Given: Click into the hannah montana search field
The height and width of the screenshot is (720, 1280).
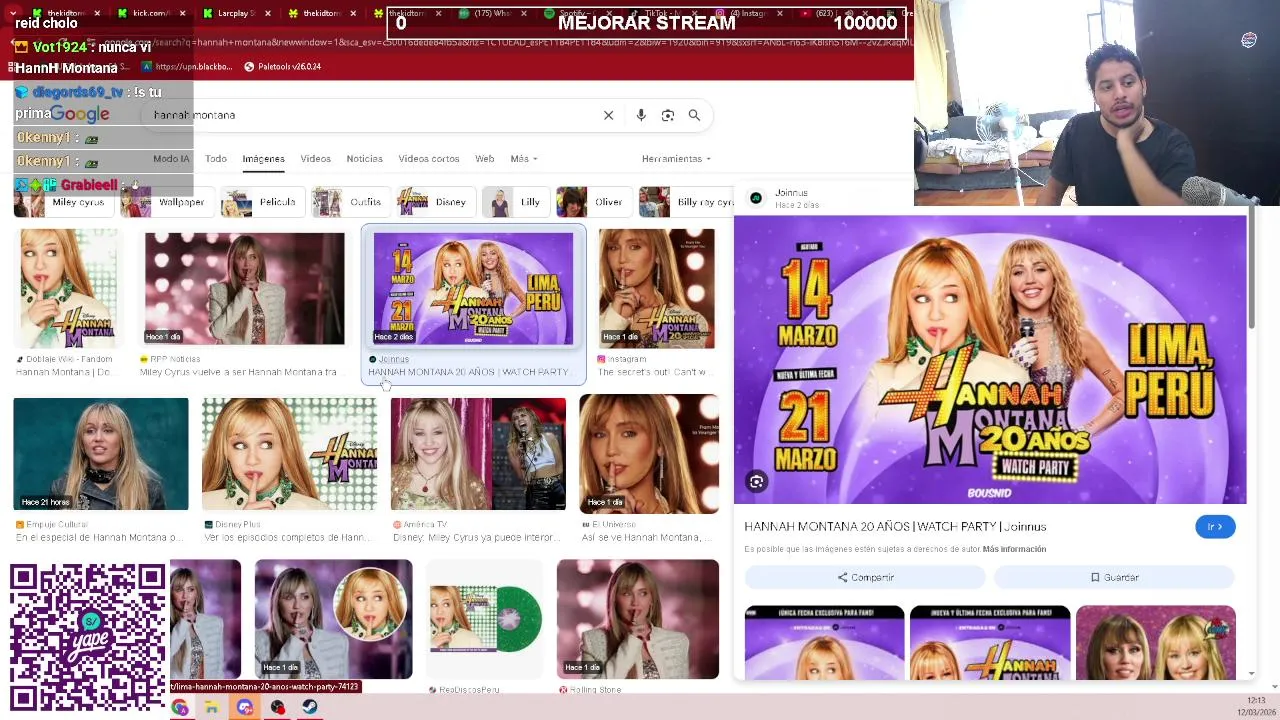Looking at the screenshot, I should (370, 115).
